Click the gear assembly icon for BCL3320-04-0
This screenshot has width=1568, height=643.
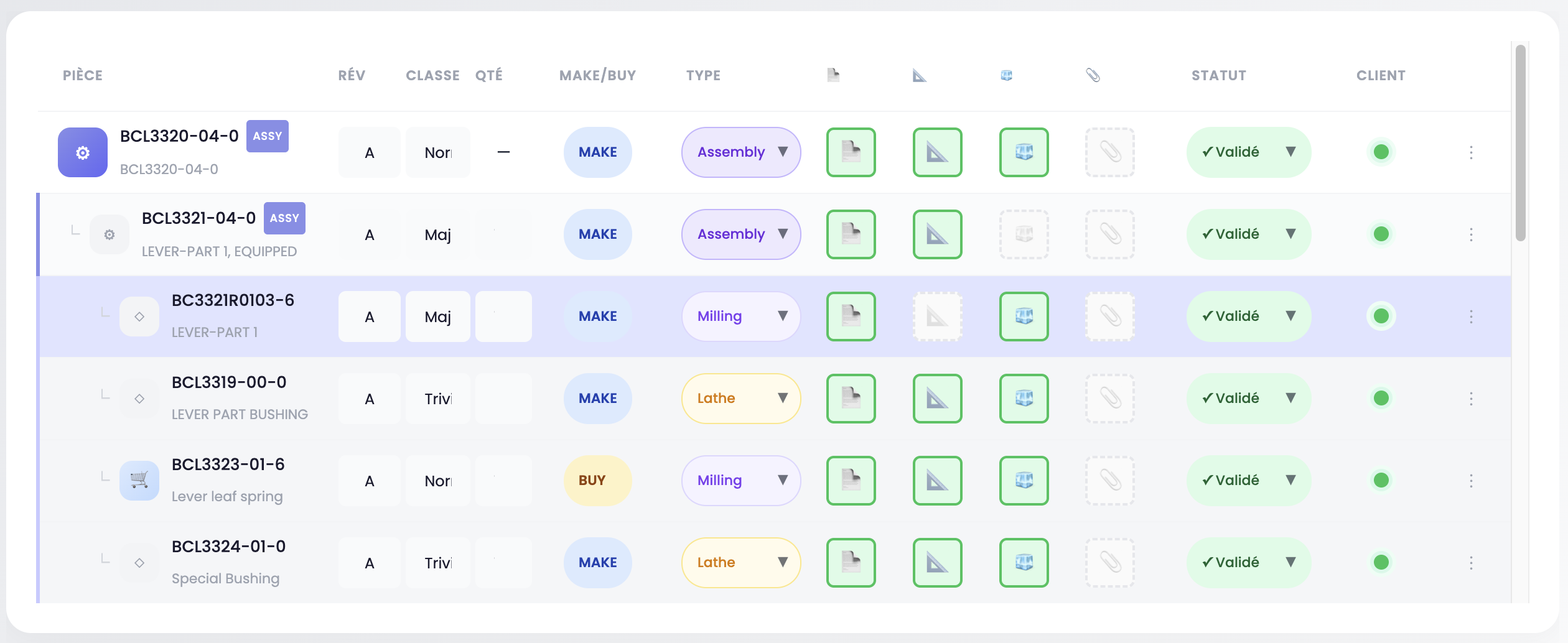pos(82,152)
